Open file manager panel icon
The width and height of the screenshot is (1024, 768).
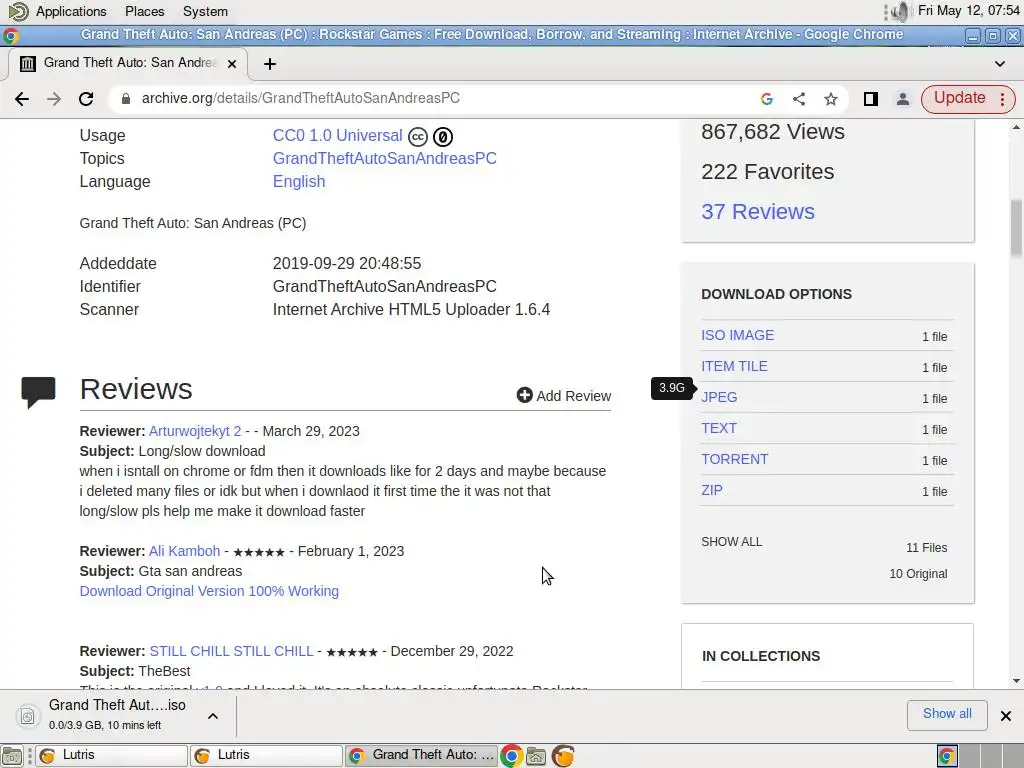[536, 756]
